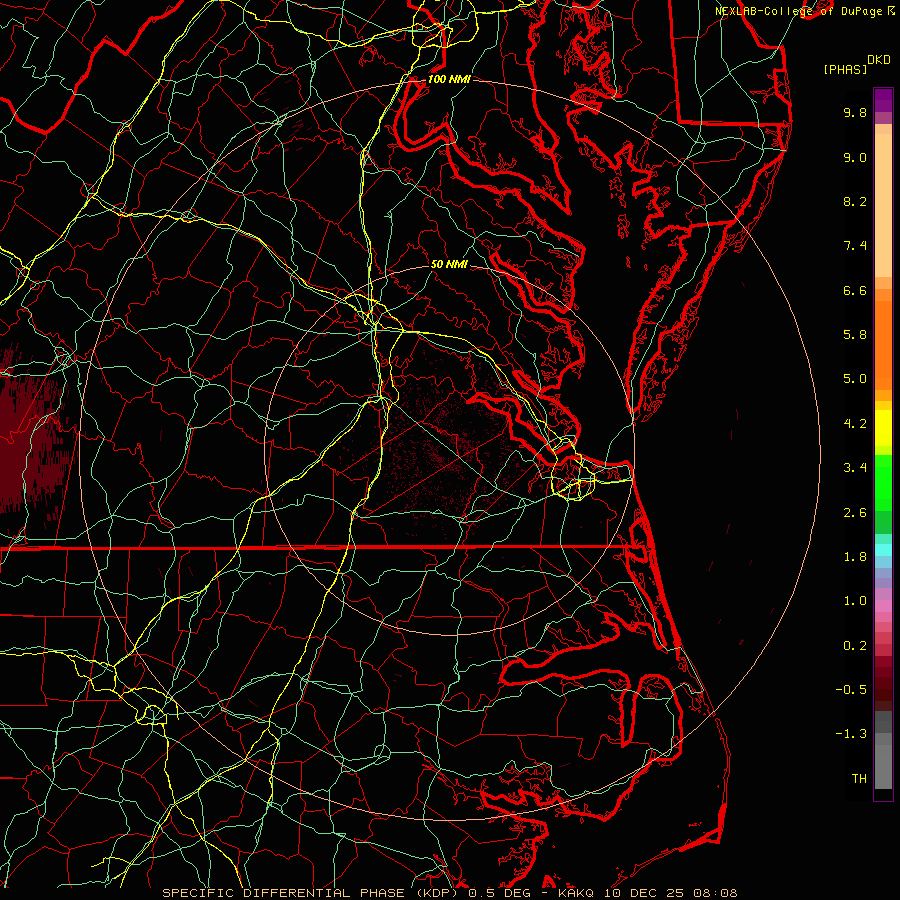
Task: Click the [PHAS] units label
Action: [x=845, y=70]
